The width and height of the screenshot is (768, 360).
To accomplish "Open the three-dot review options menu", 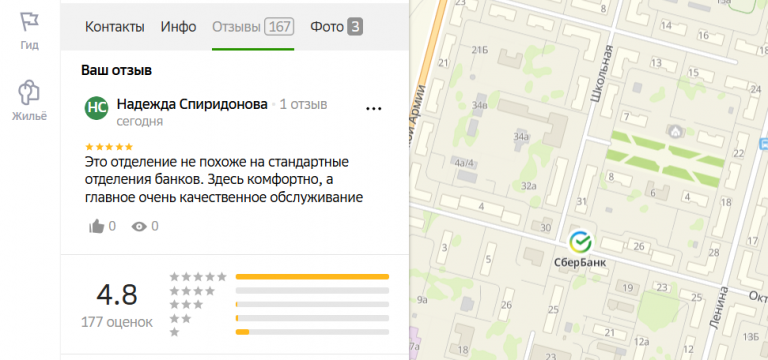I will pos(374,109).
